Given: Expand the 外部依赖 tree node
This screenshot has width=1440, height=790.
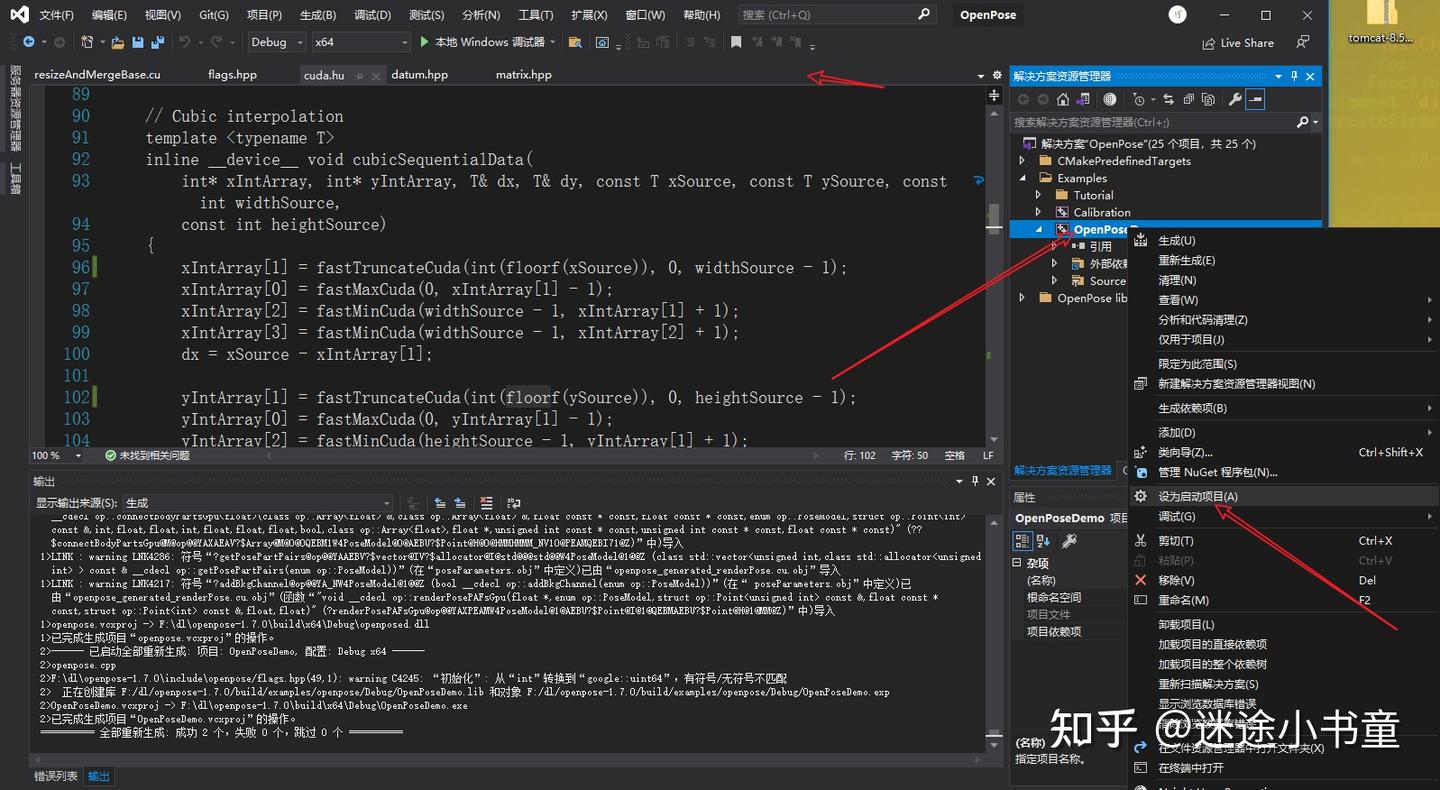Looking at the screenshot, I should [x=1053, y=263].
